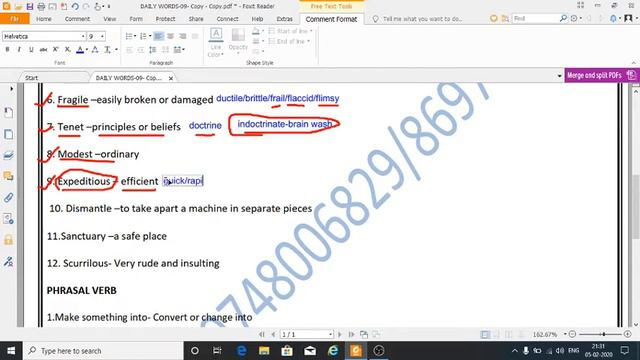Image resolution: width=640 pixels, height=360 pixels.
Task: Open the attachments paperclip panel
Action: (9, 198)
